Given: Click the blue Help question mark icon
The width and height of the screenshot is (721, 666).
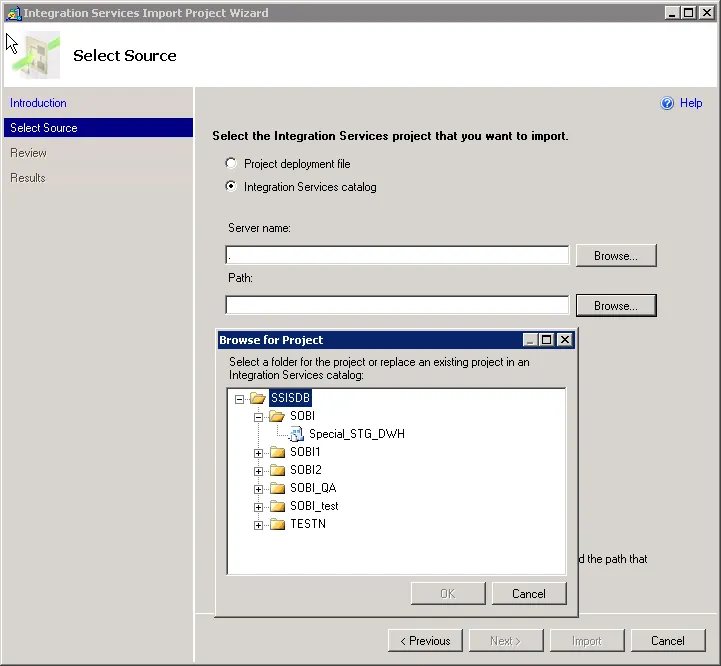Looking at the screenshot, I should [667, 103].
